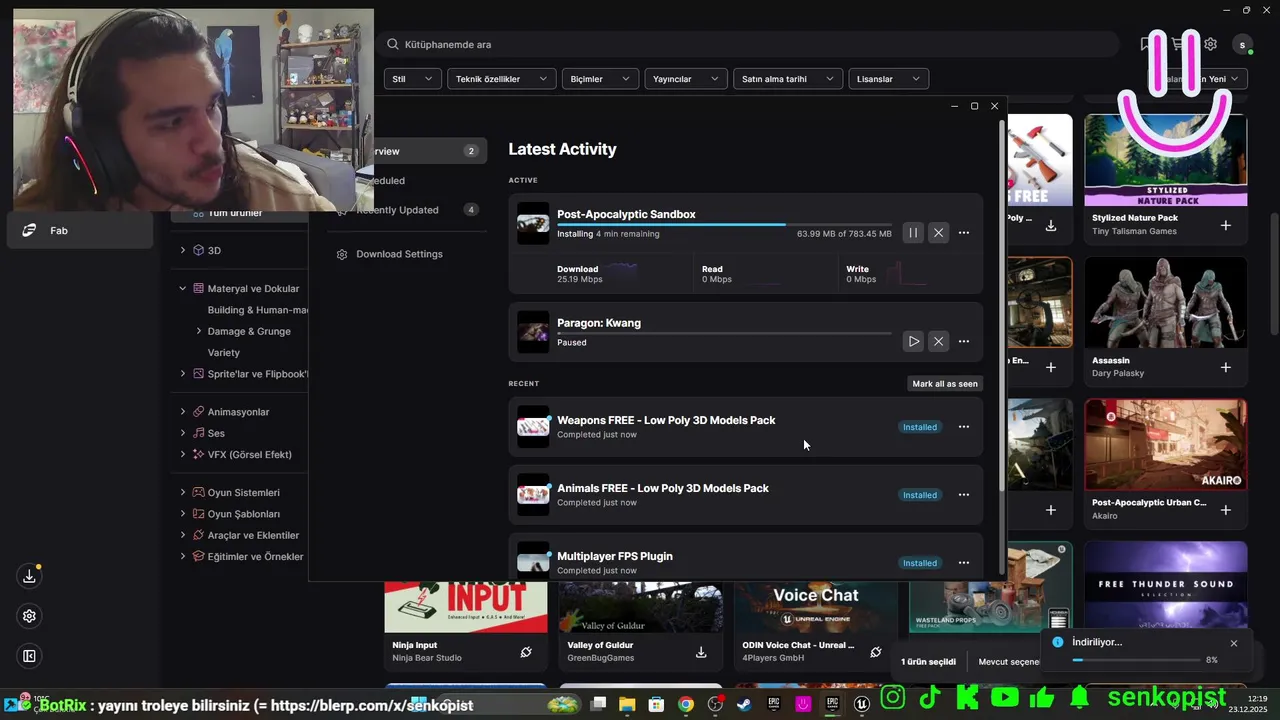The height and width of the screenshot is (720, 1280).
Task: Select Building & Human-made subcategory
Action: coord(257,310)
